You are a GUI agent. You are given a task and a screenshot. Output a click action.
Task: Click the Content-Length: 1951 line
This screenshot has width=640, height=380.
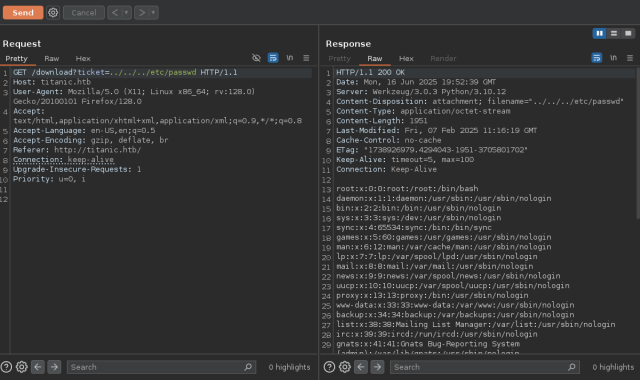(x=382, y=121)
